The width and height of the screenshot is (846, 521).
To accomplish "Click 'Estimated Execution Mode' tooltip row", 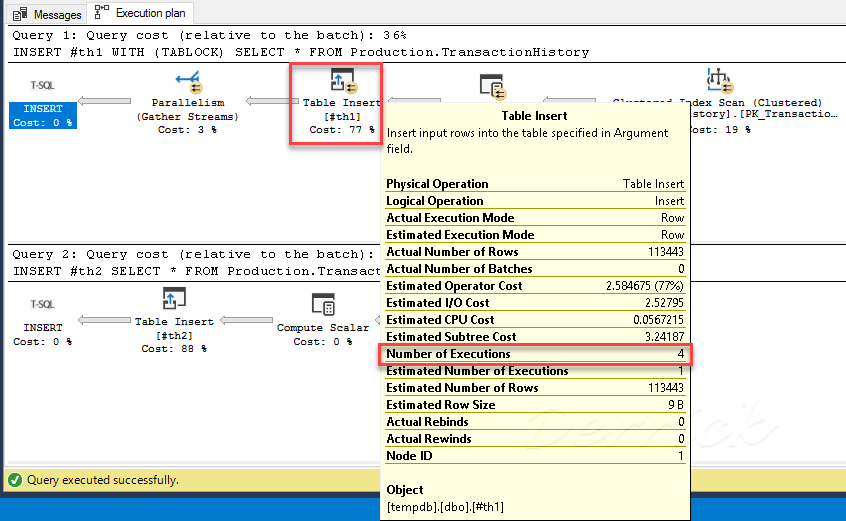I will click(535, 235).
